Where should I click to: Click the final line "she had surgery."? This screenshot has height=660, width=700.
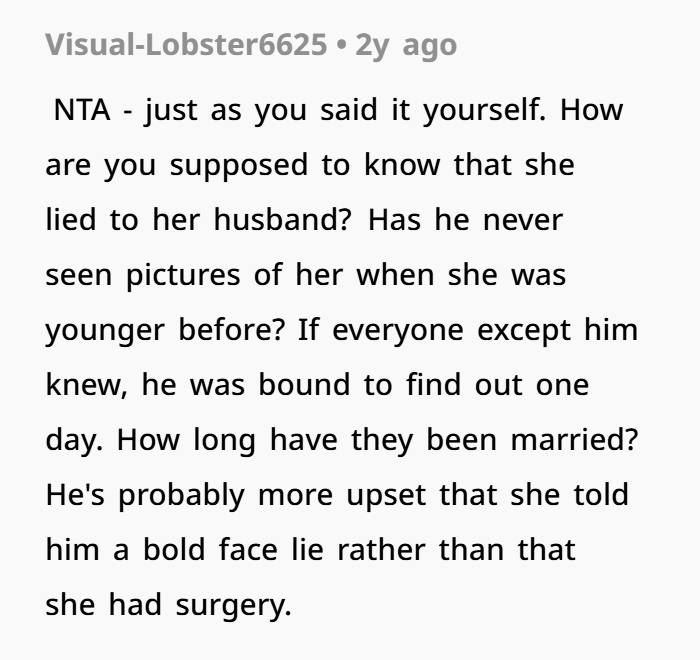(167, 604)
